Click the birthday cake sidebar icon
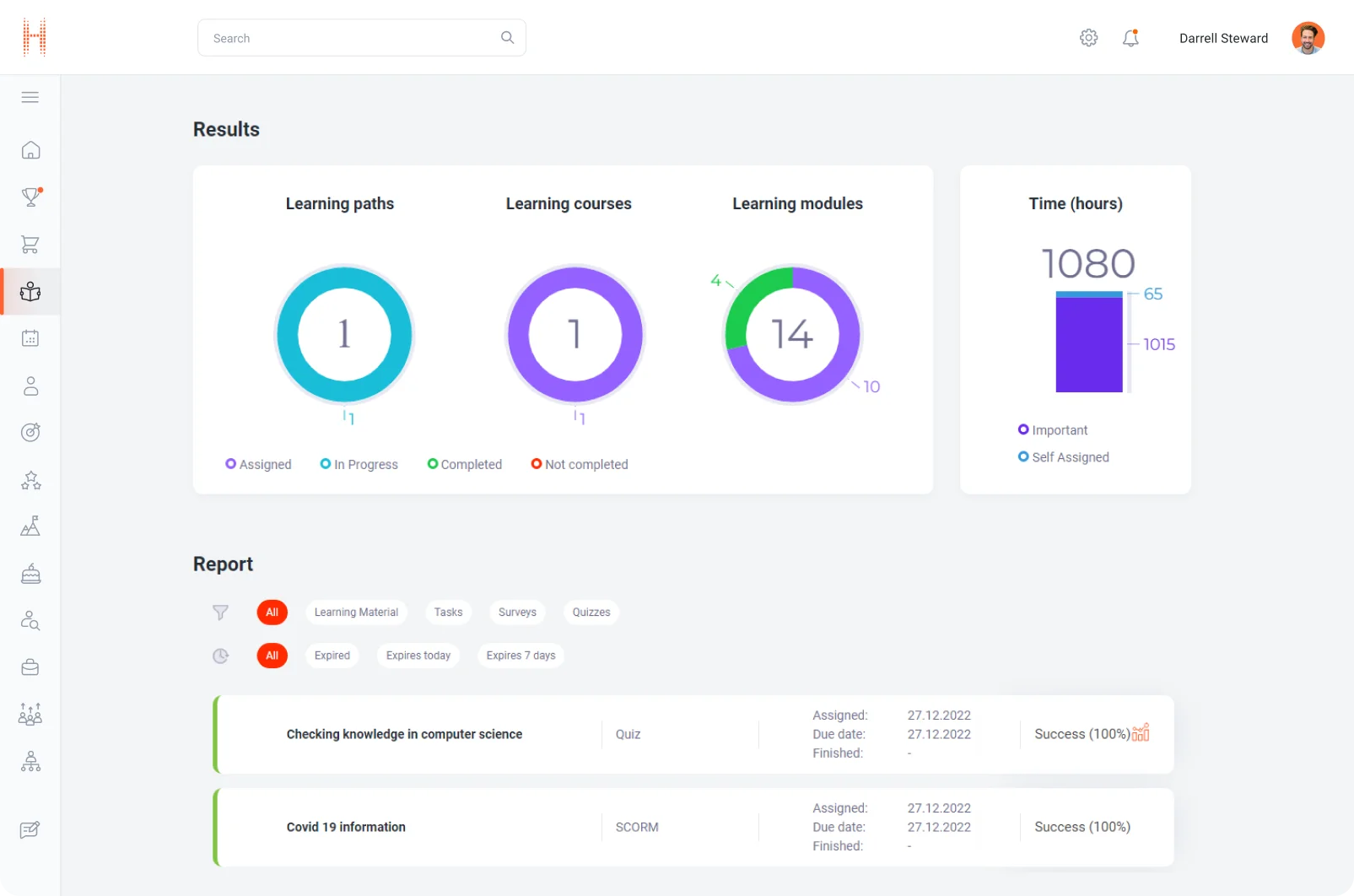This screenshot has height=896, width=1354. [x=30, y=574]
